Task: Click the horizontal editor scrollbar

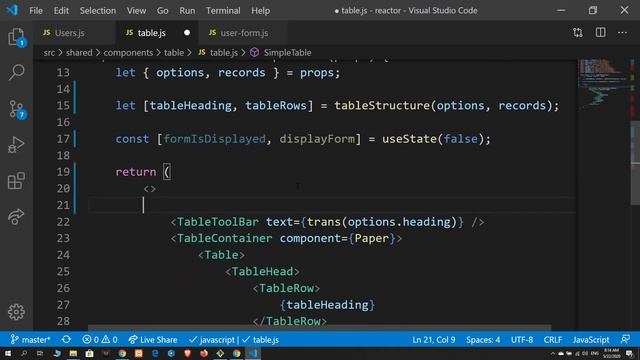Action: coord(320,328)
